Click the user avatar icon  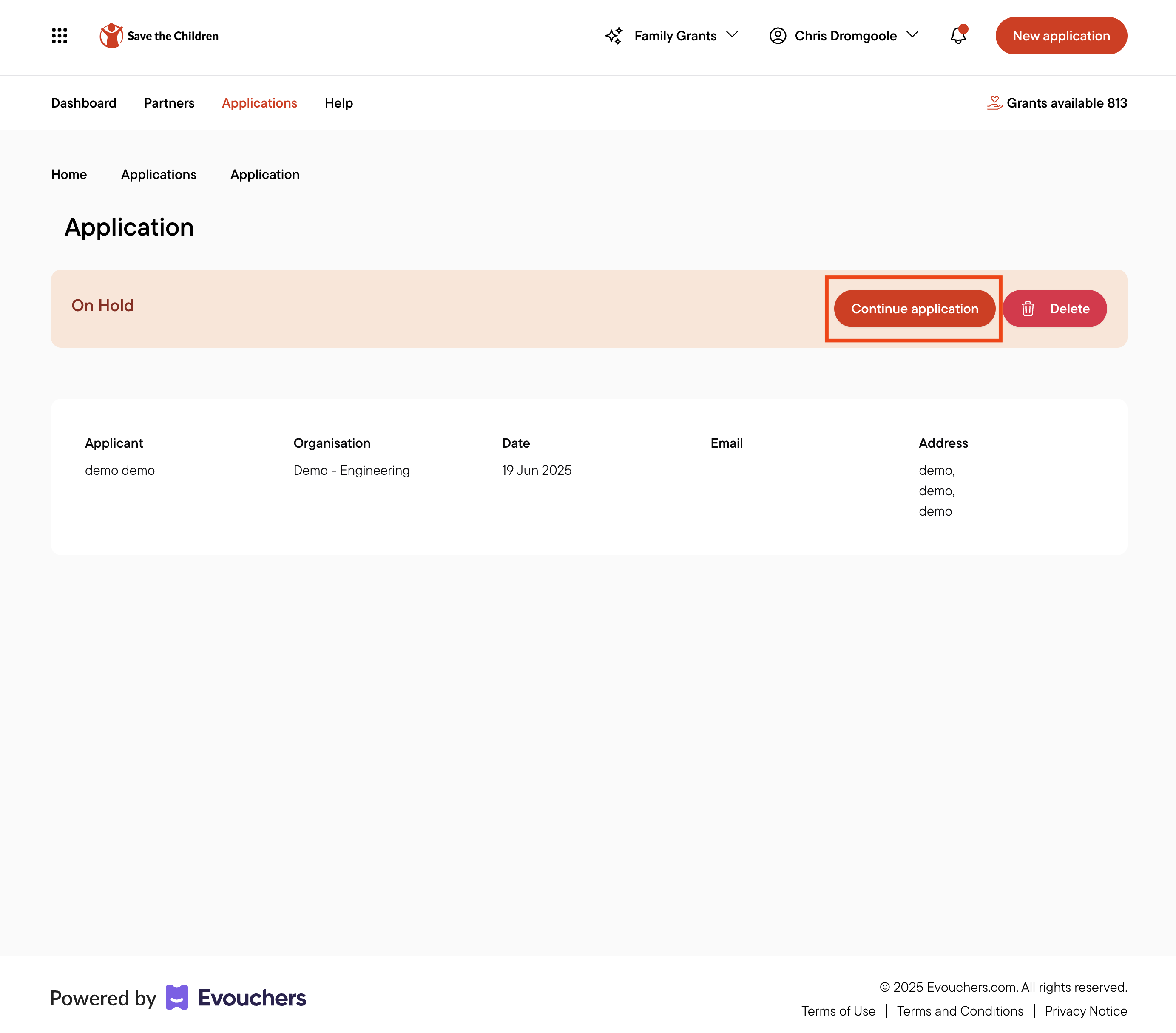coord(777,36)
